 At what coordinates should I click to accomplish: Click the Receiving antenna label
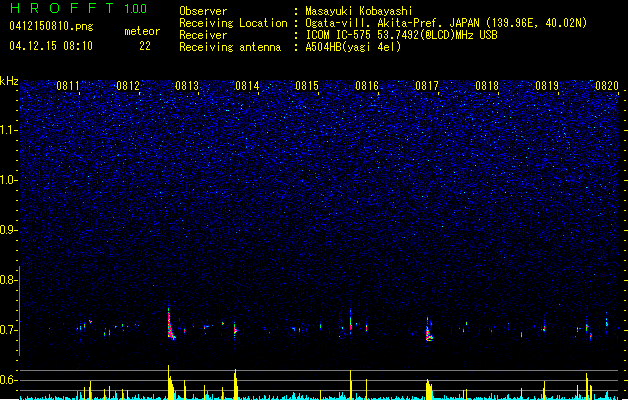[230, 47]
